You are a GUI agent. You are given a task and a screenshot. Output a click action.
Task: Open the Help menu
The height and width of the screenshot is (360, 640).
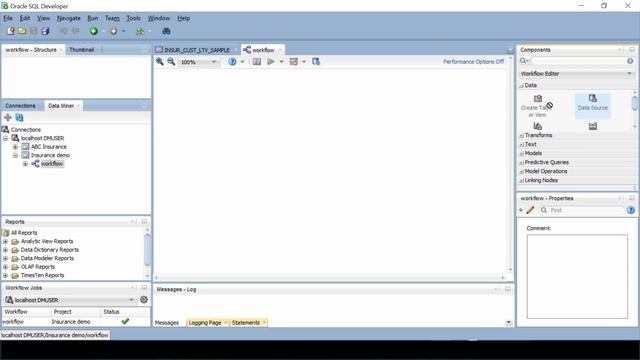183,18
